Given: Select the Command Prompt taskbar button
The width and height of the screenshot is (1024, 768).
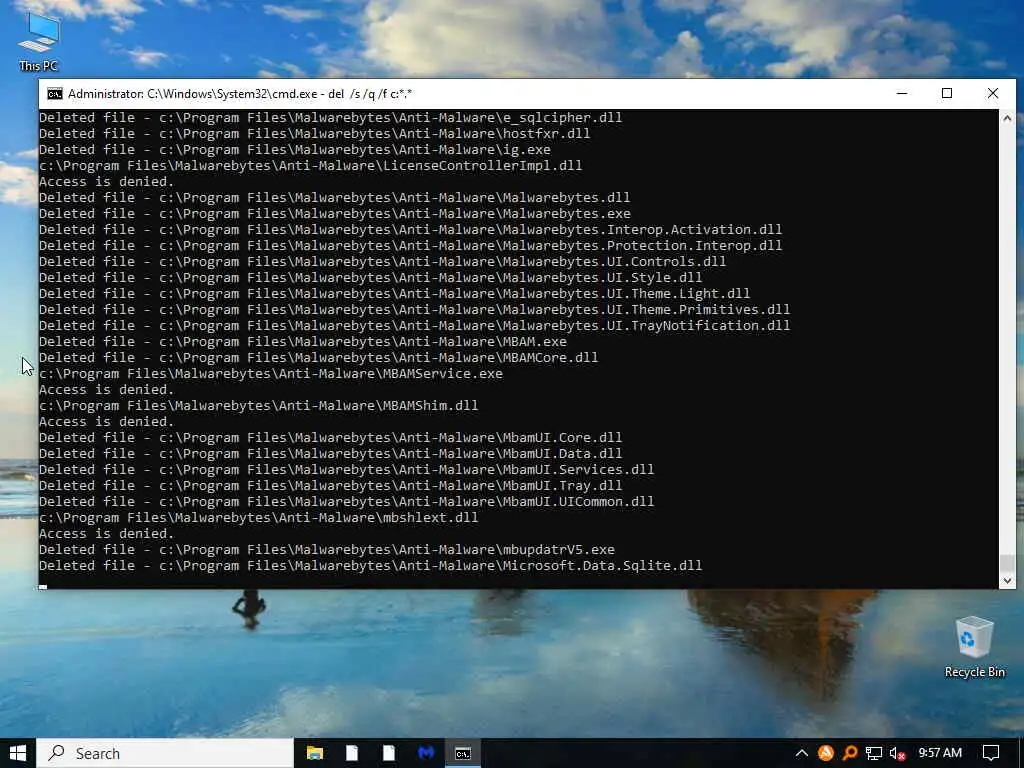Looking at the screenshot, I should pos(463,753).
